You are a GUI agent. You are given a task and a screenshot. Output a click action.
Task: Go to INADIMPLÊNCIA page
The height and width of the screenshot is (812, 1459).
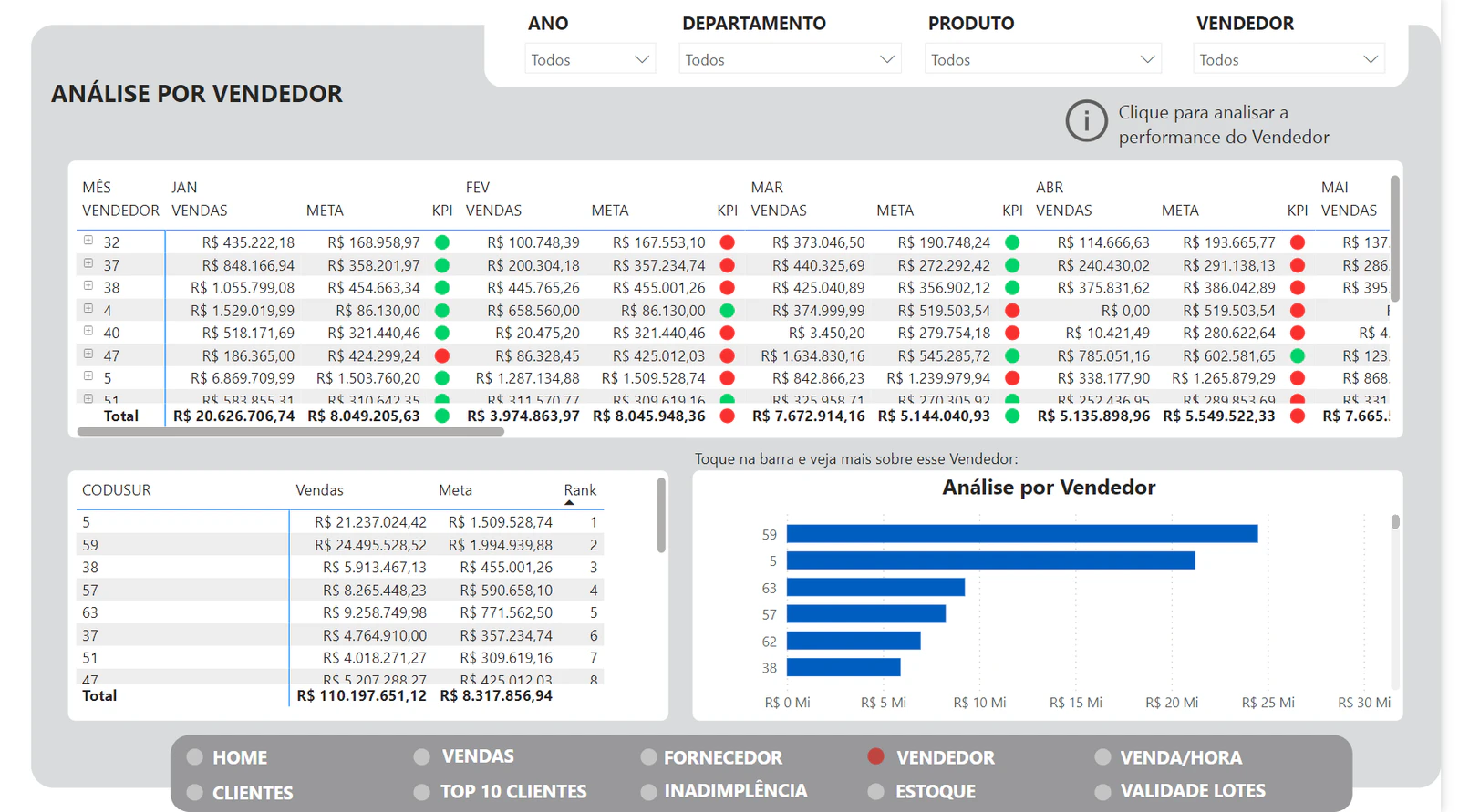coord(735,790)
